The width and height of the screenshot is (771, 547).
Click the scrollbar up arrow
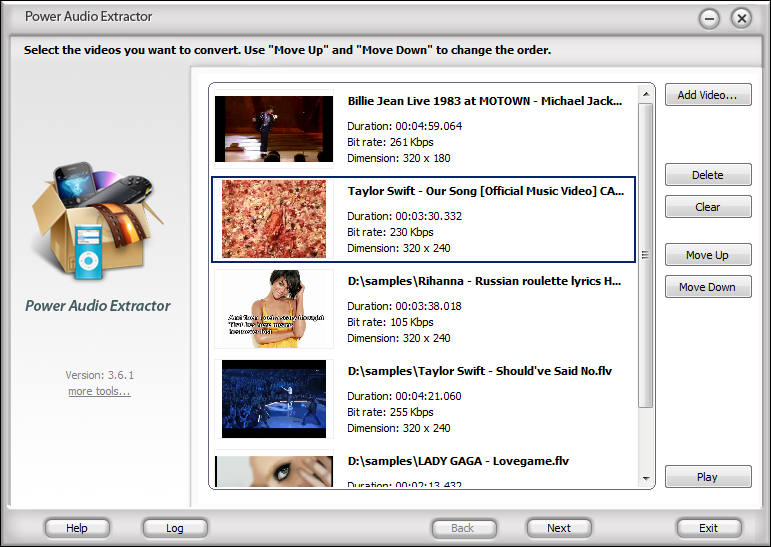click(646, 94)
